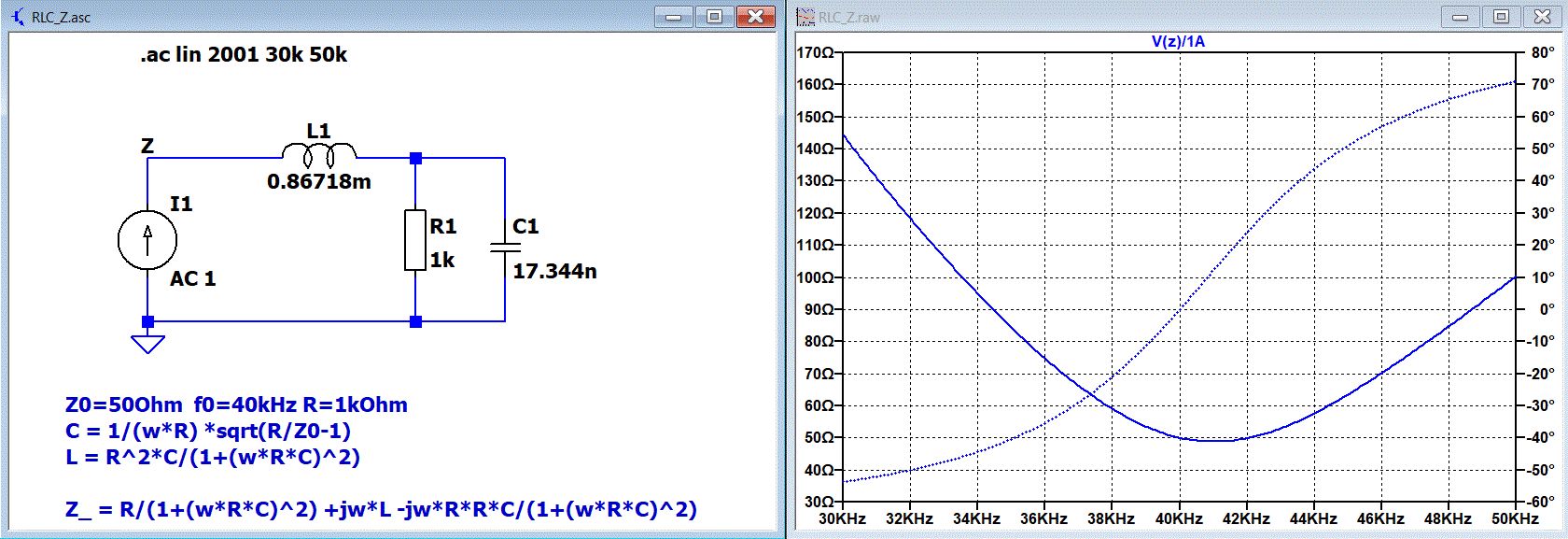This screenshot has height=539, width=1568.
Task: Select the current source I1 symbol
Action: [x=147, y=240]
